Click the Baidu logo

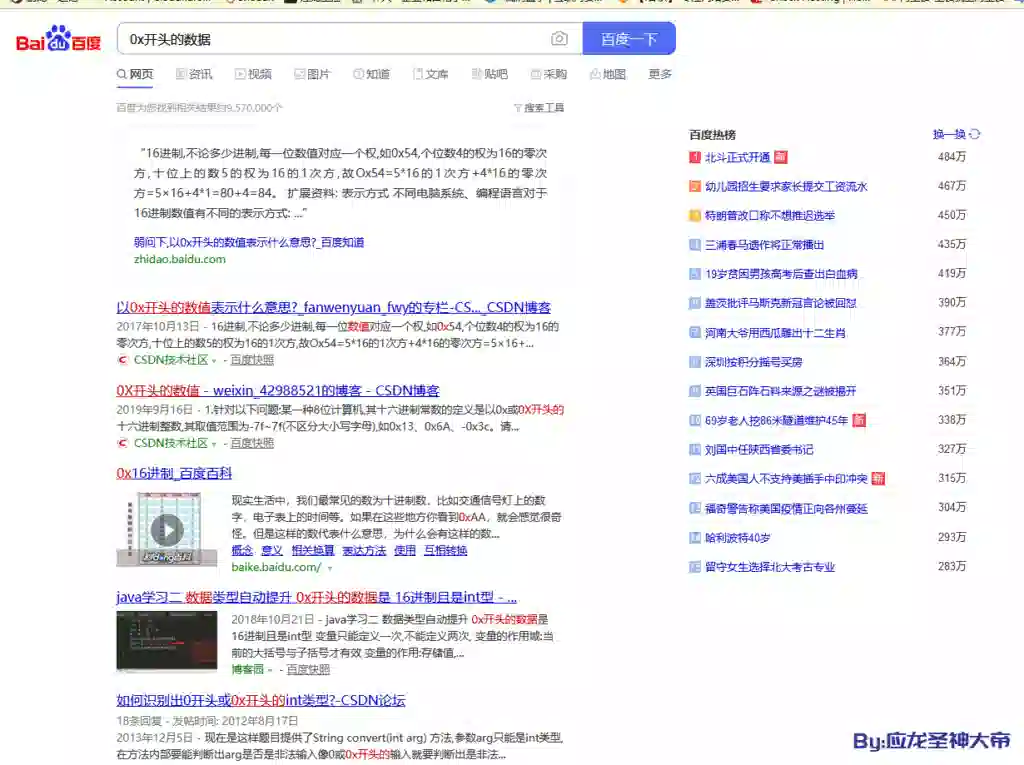coord(58,39)
